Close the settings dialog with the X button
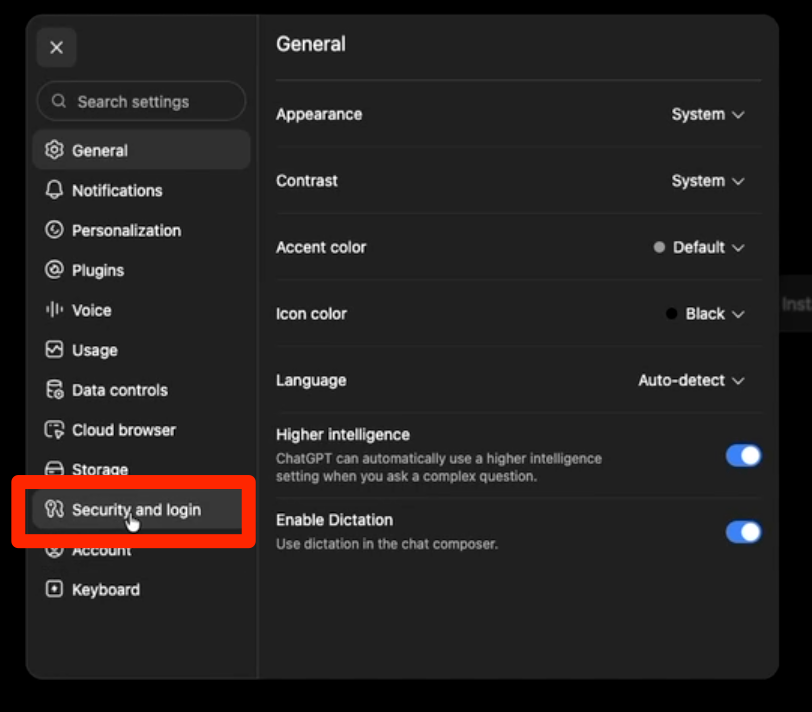 tap(56, 48)
